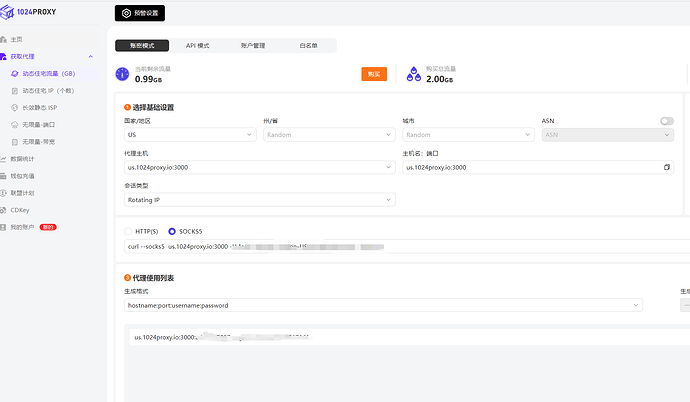Click the chart icon for data statistics
The height and width of the screenshot is (402, 690).
click(x=4, y=159)
